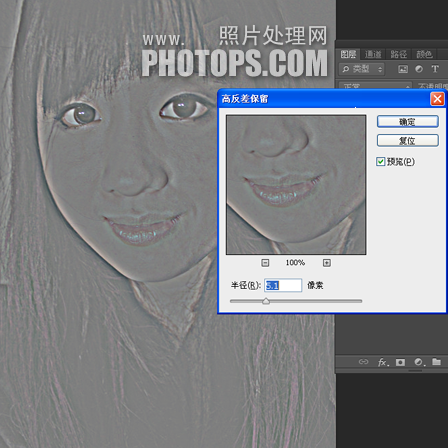This screenshot has height=448, width=448.
Task: Click the link layers icon
Action: 363,362
